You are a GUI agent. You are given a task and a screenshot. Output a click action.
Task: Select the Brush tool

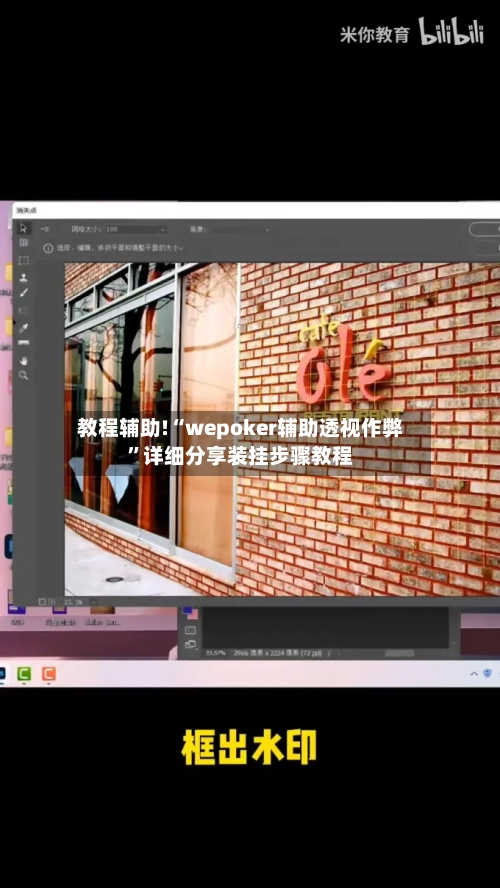click(24, 293)
